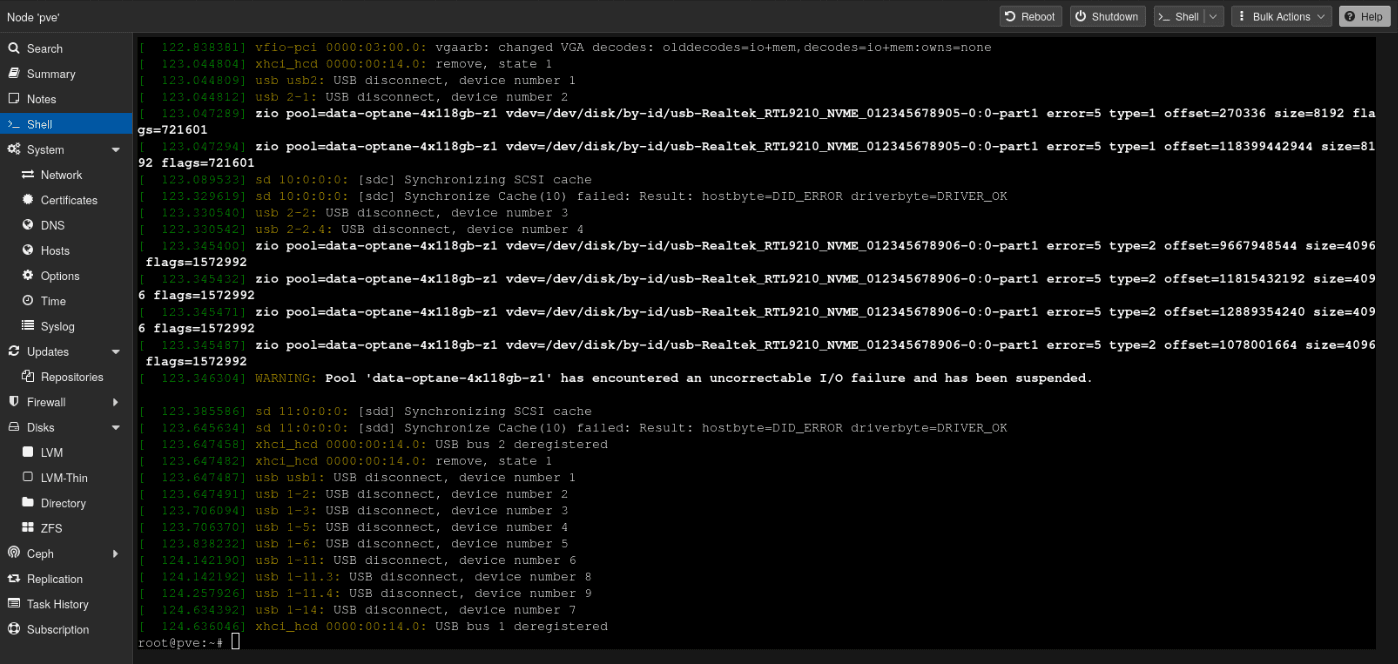Collapse the System section
Viewport: 1398px width, 664px height.
[x=116, y=148]
